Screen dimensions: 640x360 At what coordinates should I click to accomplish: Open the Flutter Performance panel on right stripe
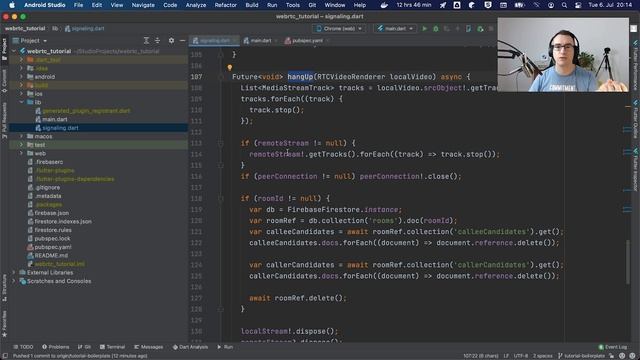[636, 64]
